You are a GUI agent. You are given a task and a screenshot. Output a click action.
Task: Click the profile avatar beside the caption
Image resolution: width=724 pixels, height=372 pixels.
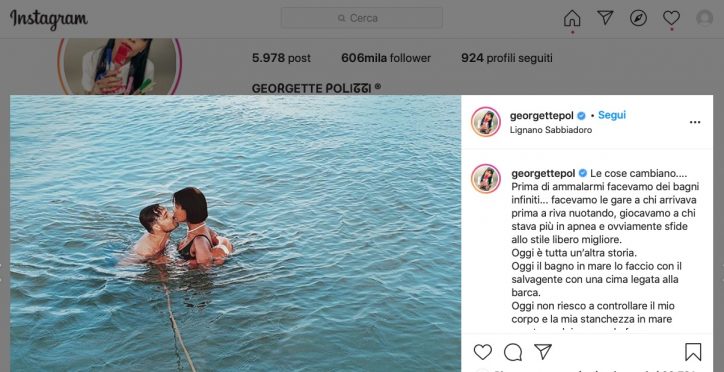[x=486, y=179]
